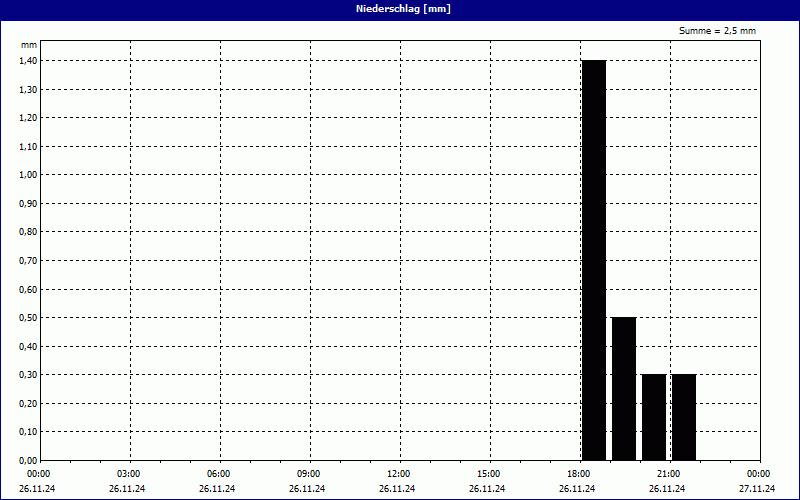This screenshot has width=800, height=500.
Task: Select the 0,50 mm precipitation bar
Action: [x=624, y=389]
